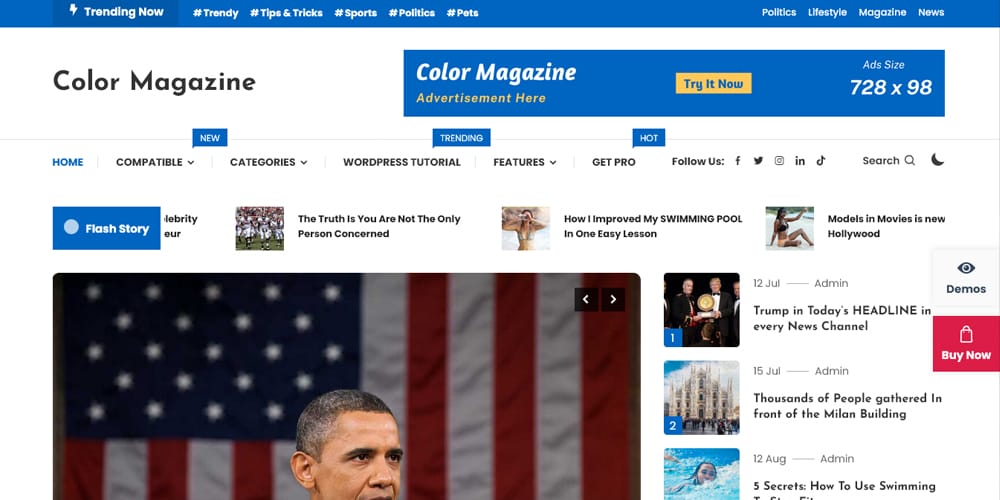
Task: Click the TRENDING badge above WordPress Tutorial
Action: (x=461, y=138)
